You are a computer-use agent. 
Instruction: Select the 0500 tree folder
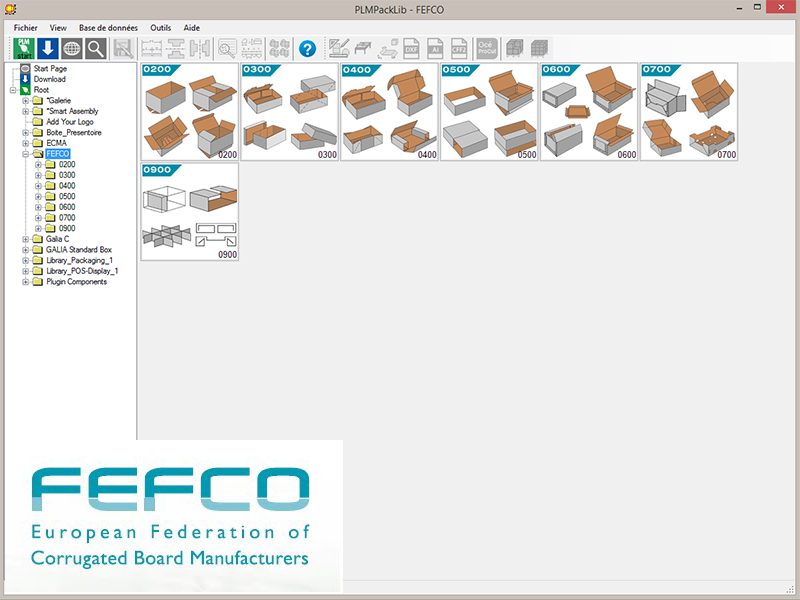coord(67,196)
